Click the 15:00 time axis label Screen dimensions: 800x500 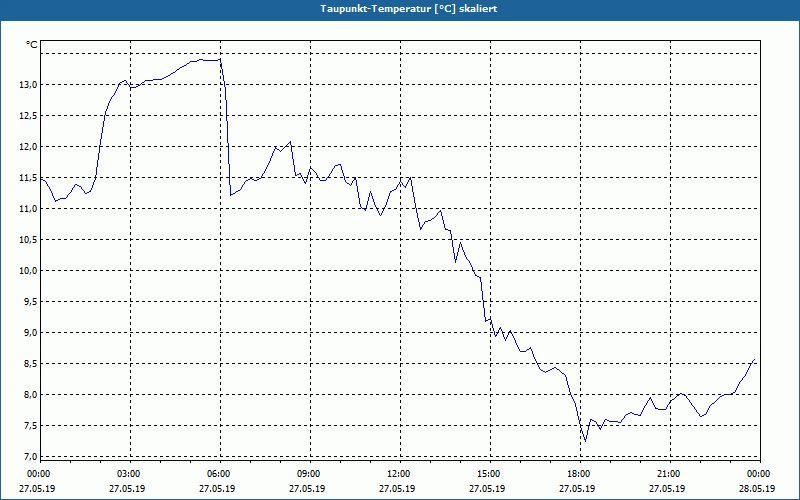[x=487, y=474]
